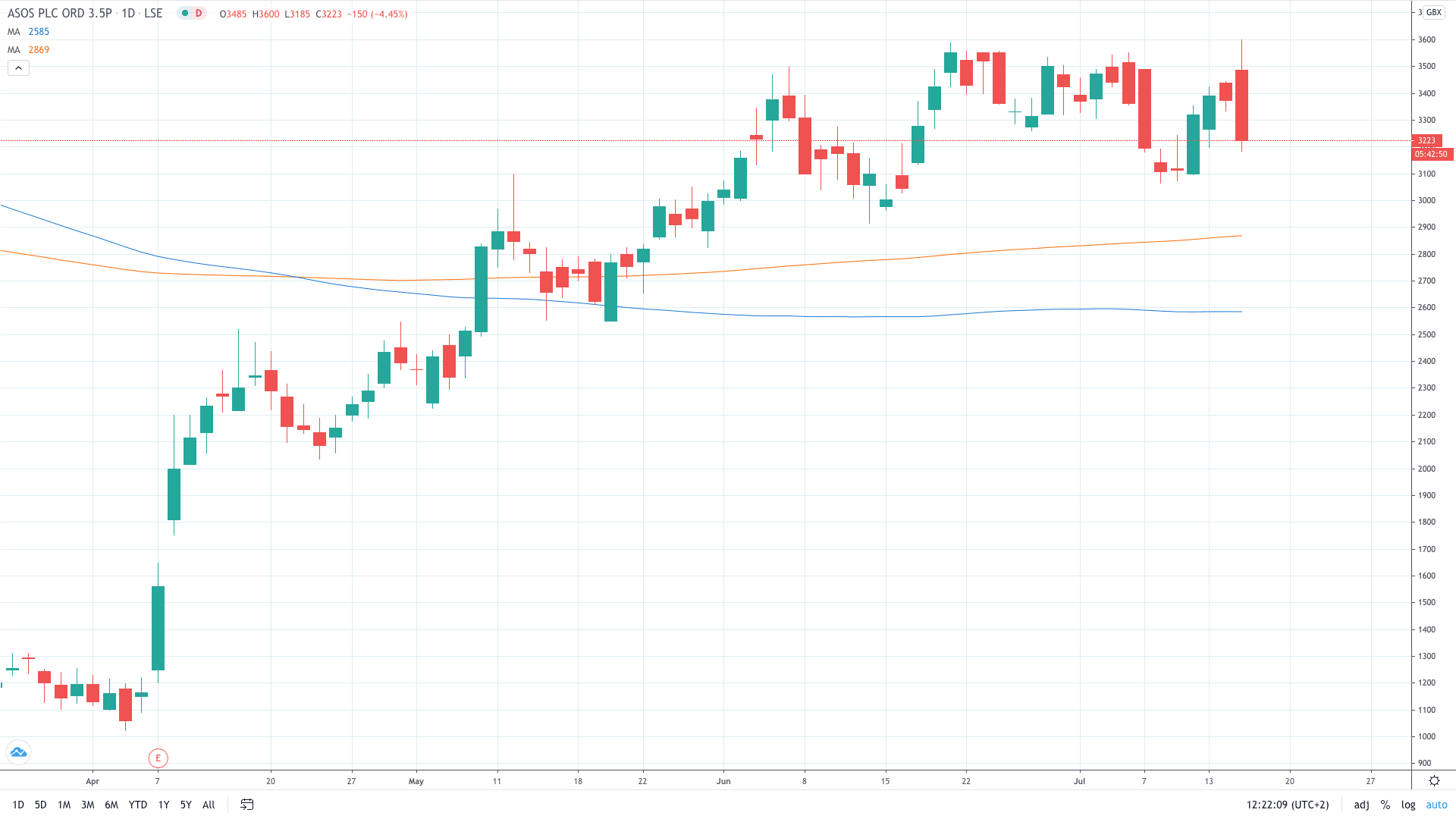
Task: Toggle the percent scale mode
Action: [x=1385, y=805]
